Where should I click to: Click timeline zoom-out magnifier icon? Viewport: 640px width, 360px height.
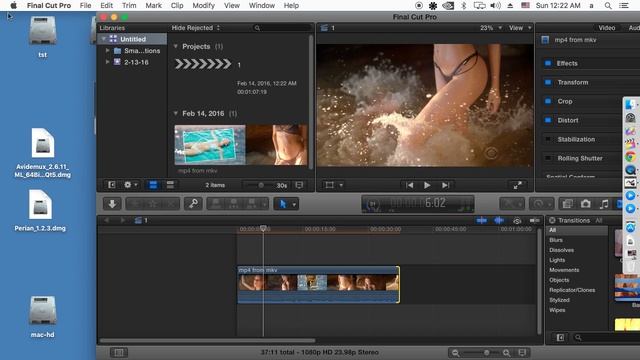coord(455,353)
